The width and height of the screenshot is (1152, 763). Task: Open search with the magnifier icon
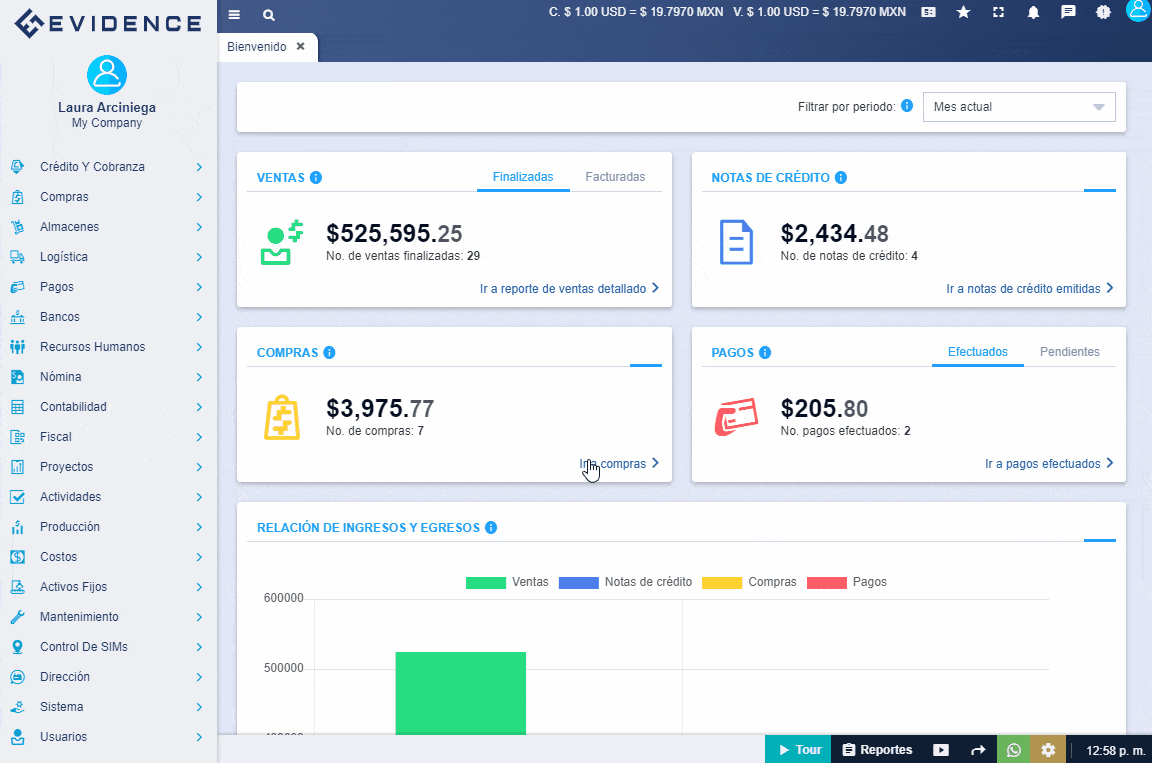[268, 15]
